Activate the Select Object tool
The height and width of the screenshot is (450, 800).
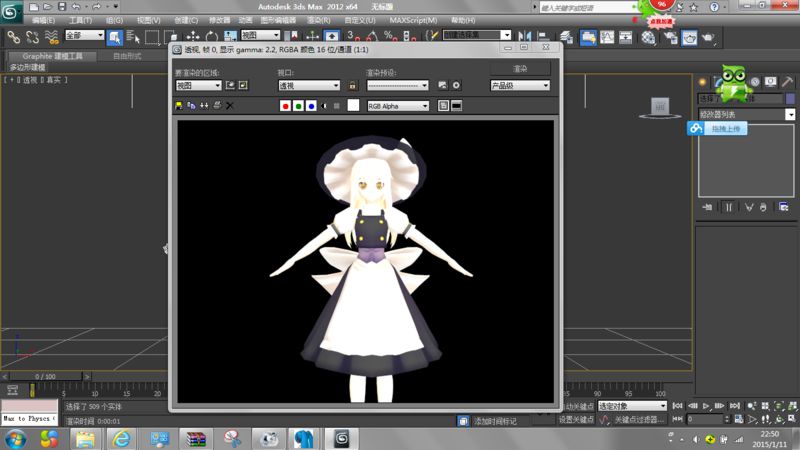pyautogui.click(x=114, y=37)
